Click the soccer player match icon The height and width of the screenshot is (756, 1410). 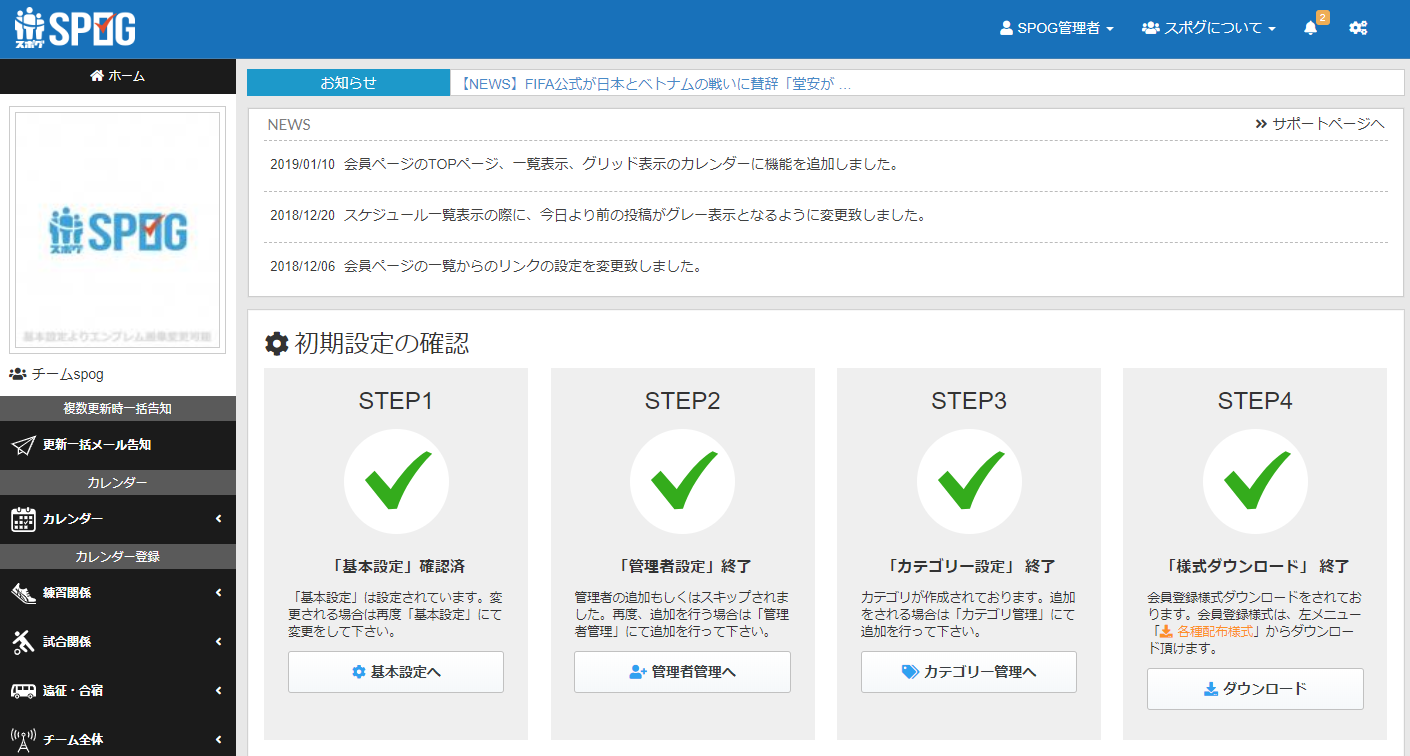23,642
